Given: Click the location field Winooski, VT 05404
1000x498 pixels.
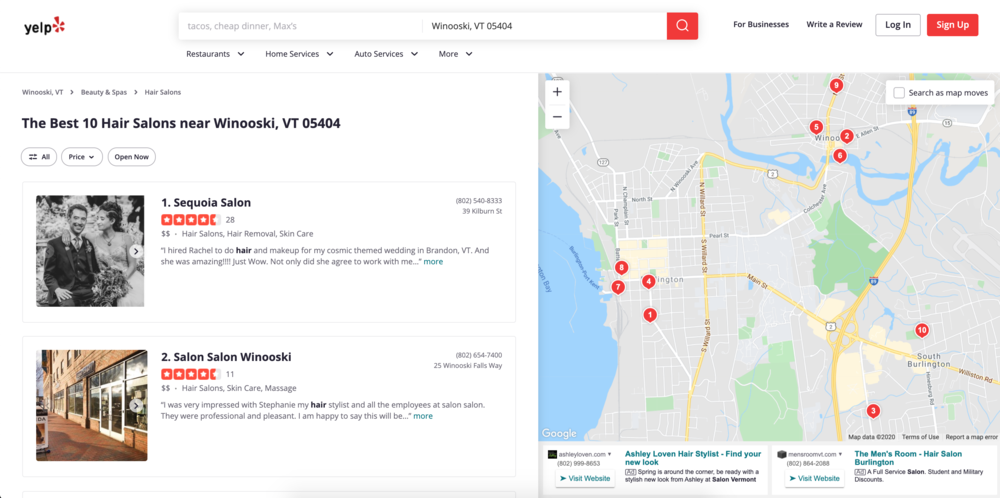Looking at the screenshot, I should pyautogui.click(x=545, y=26).
